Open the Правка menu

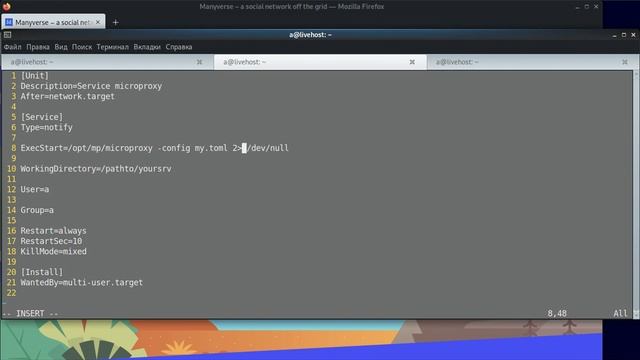38,47
